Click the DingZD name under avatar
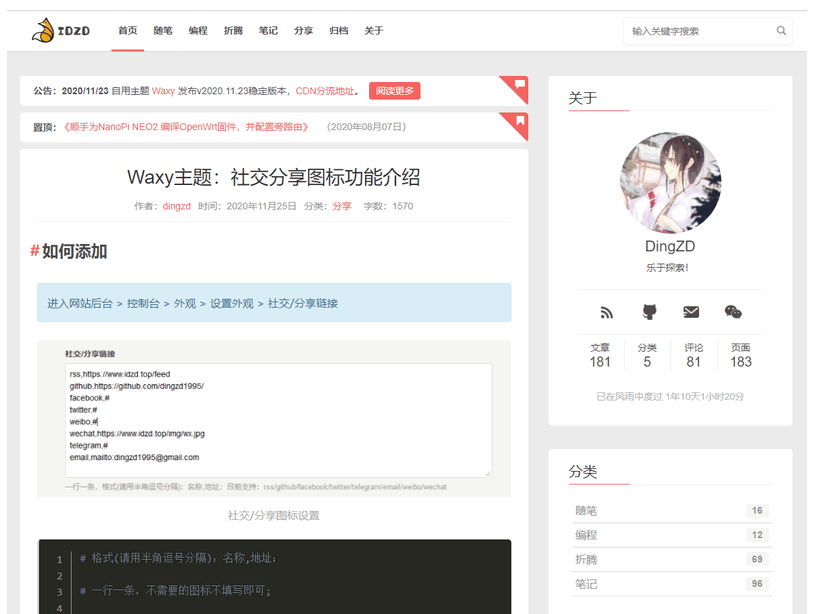The height and width of the screenshot is (614, 820). (670, 246)
